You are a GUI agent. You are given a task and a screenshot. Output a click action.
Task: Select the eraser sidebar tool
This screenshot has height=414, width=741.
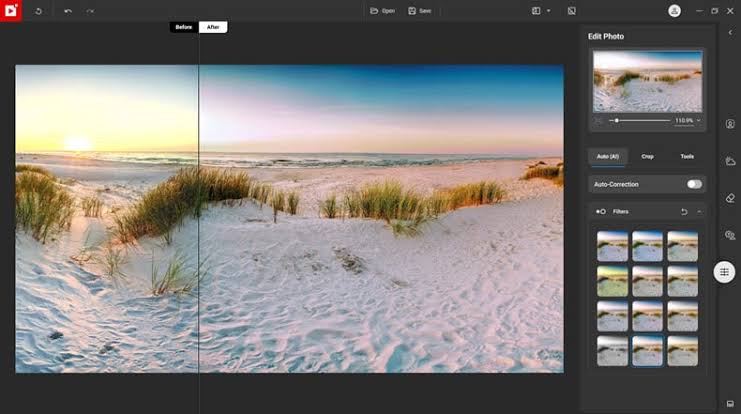click(x=730, y=198)
